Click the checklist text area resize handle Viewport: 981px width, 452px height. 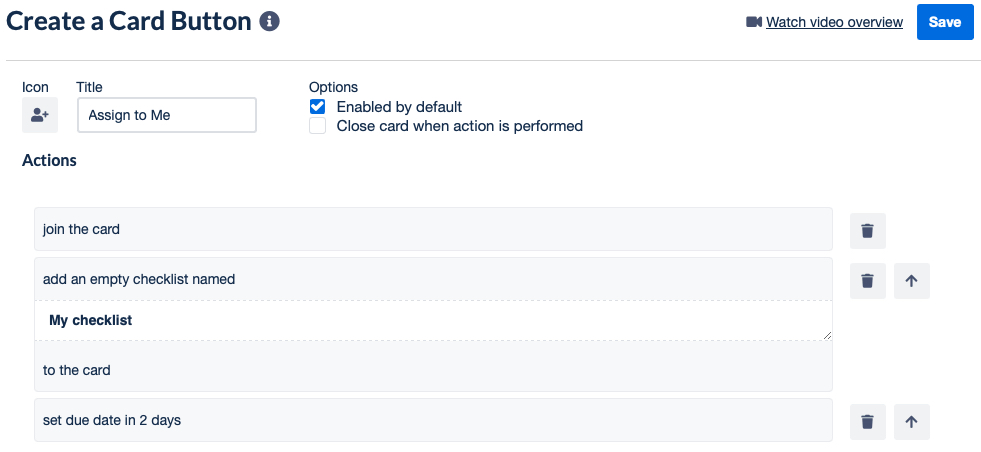pyautogui.click(x=827, y=336)
